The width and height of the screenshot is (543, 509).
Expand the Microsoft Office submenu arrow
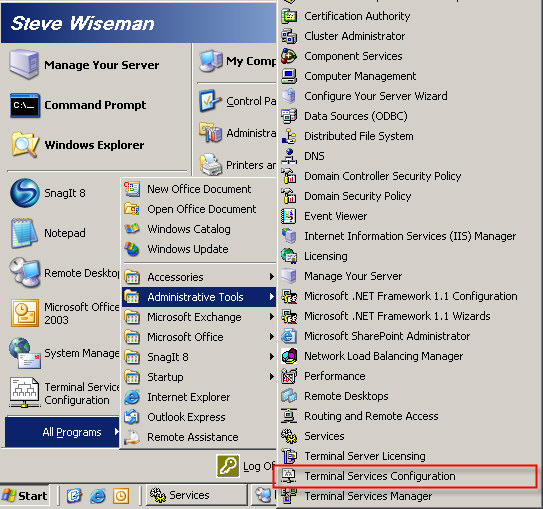(272, 337)
